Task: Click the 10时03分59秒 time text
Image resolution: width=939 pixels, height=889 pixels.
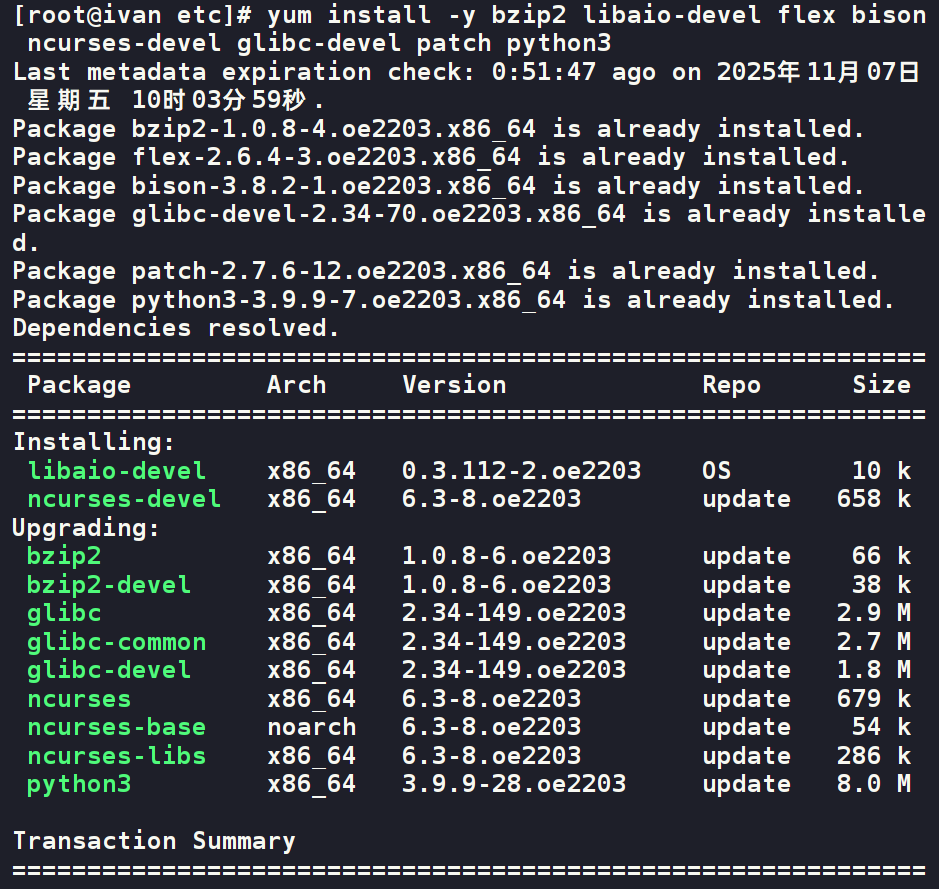Action: click(x=219, y=100)
